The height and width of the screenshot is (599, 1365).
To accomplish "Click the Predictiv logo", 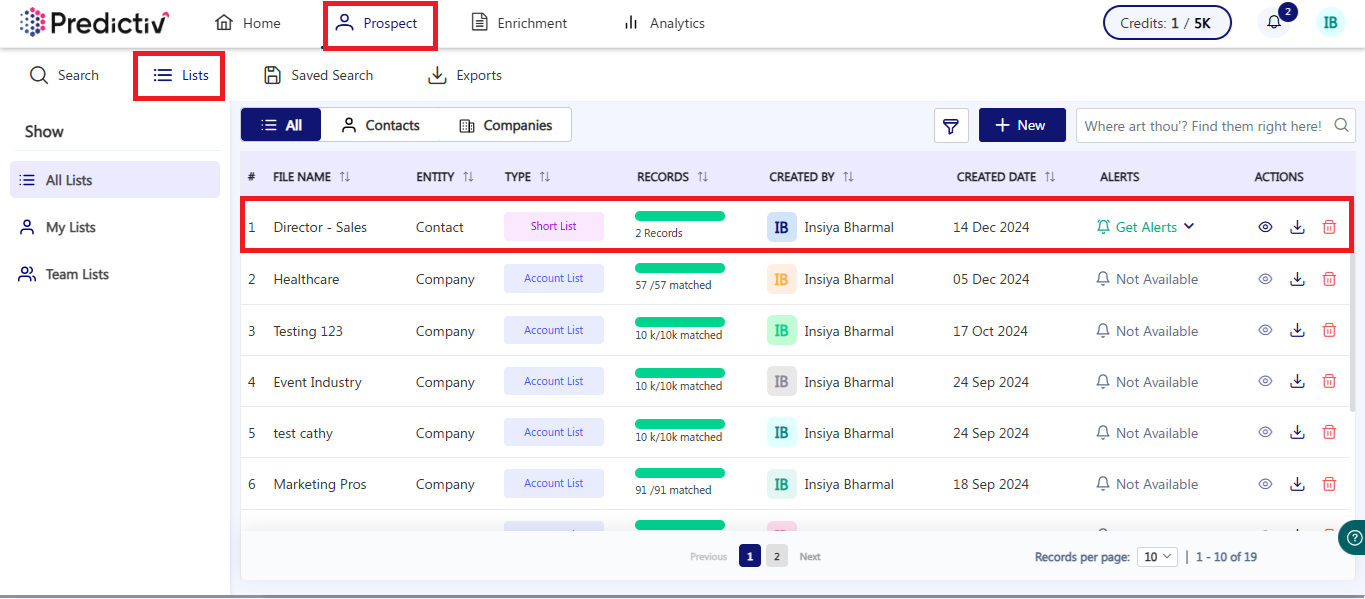I will coord(95,22).
